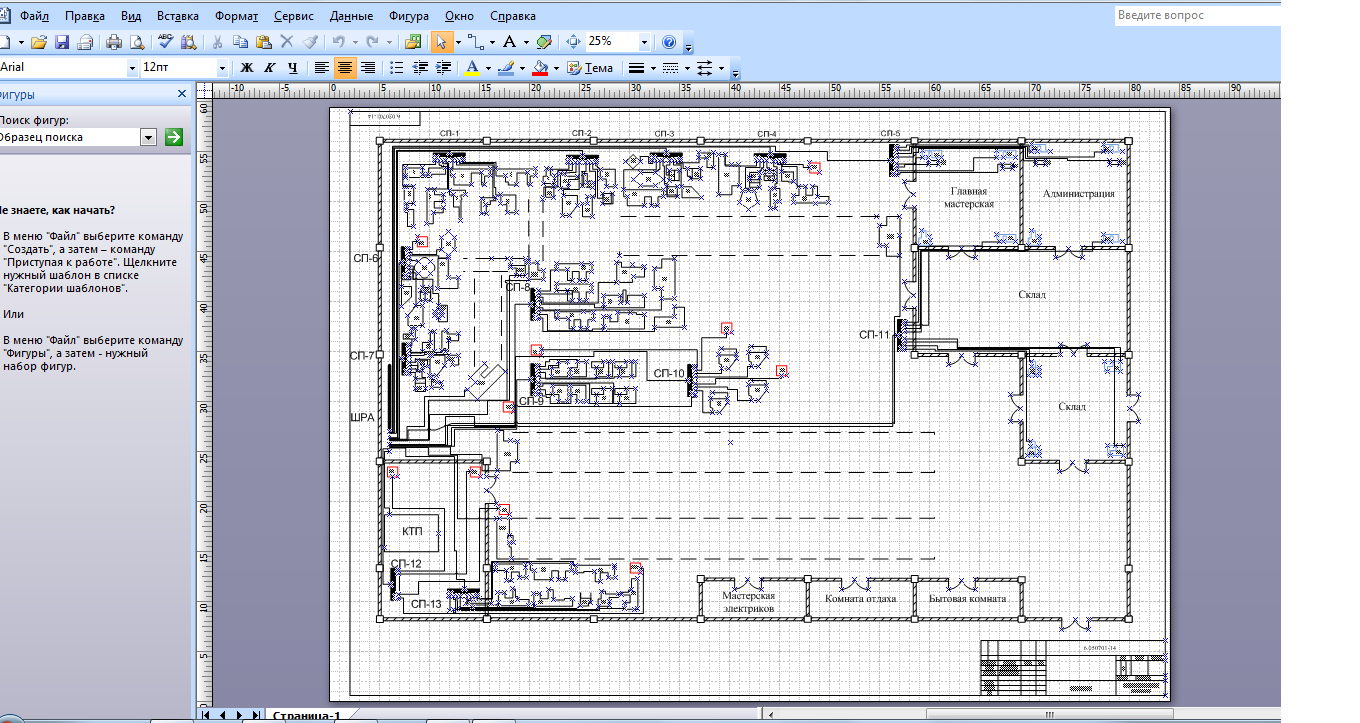Open the Данные menu

tap(351, 16)
